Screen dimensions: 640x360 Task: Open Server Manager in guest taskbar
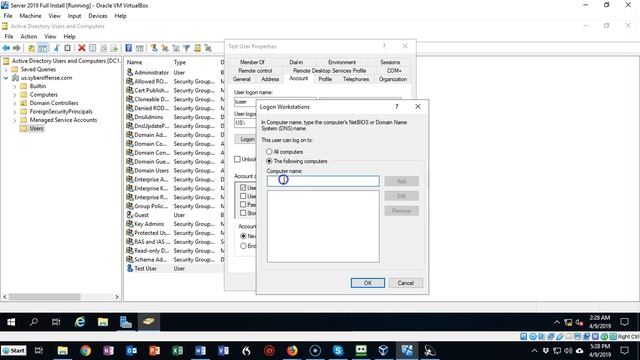[126, 322]
